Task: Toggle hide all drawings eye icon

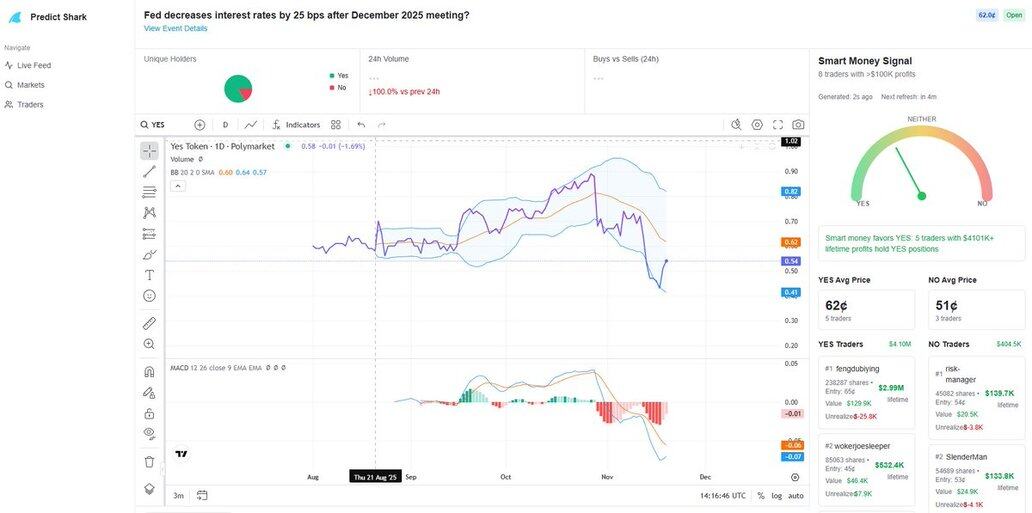Action: coord(149,433)
